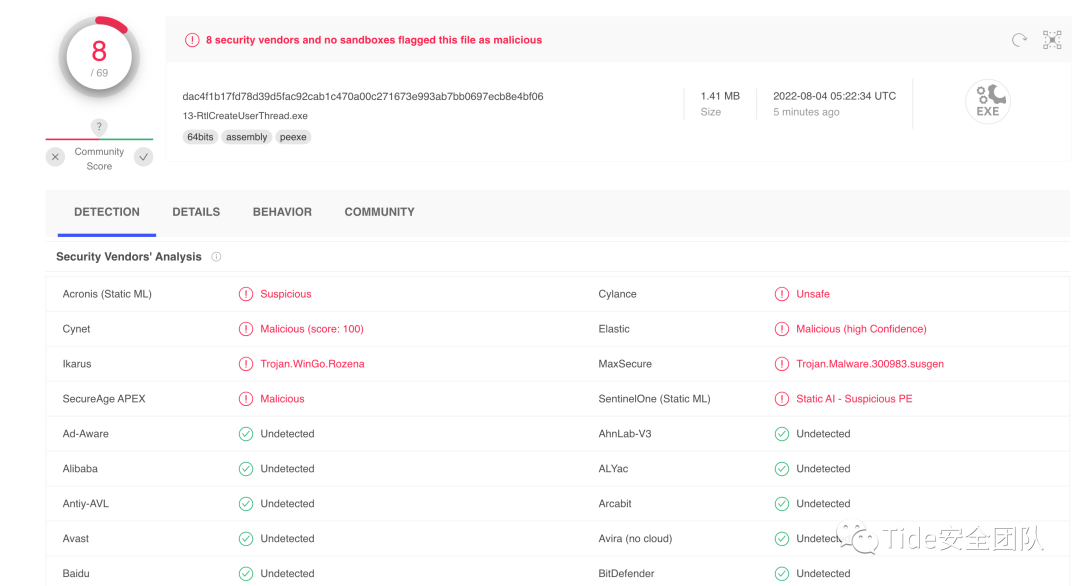The height and width of the screenshot is (586, 1080).
Task: Click the 2022-08-04 05:22:34 UTC timestamp
Action: (x=834, y=96)
